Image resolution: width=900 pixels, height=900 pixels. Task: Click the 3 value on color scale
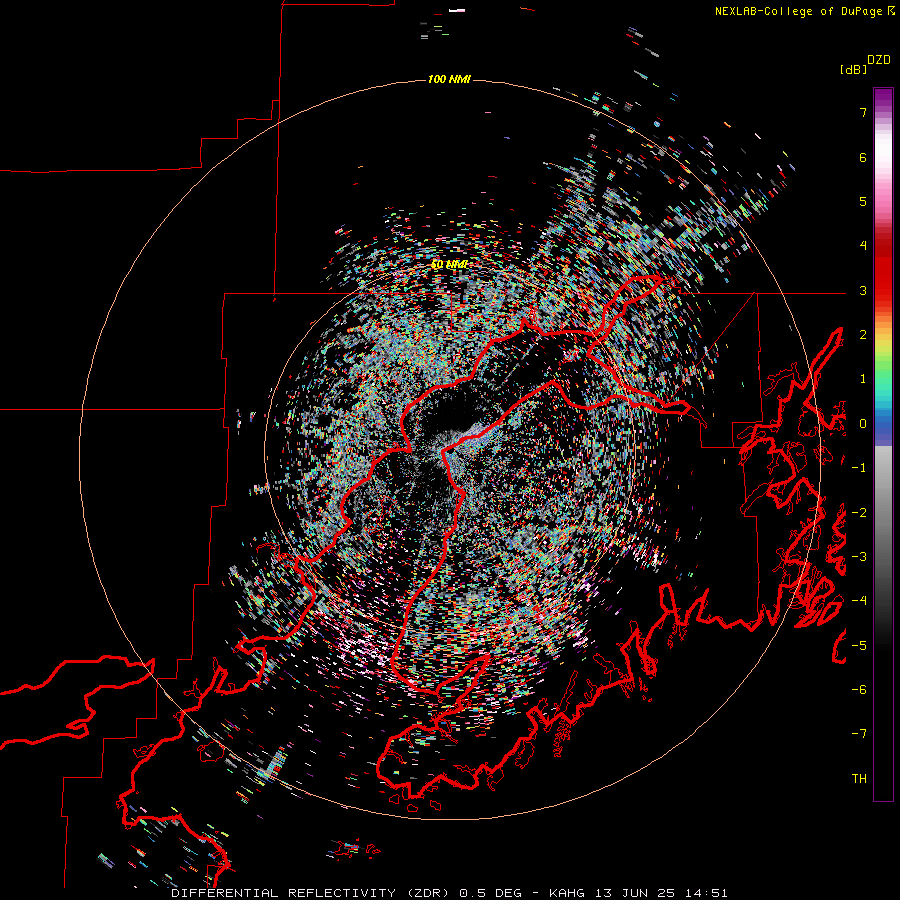click(863, 290)
